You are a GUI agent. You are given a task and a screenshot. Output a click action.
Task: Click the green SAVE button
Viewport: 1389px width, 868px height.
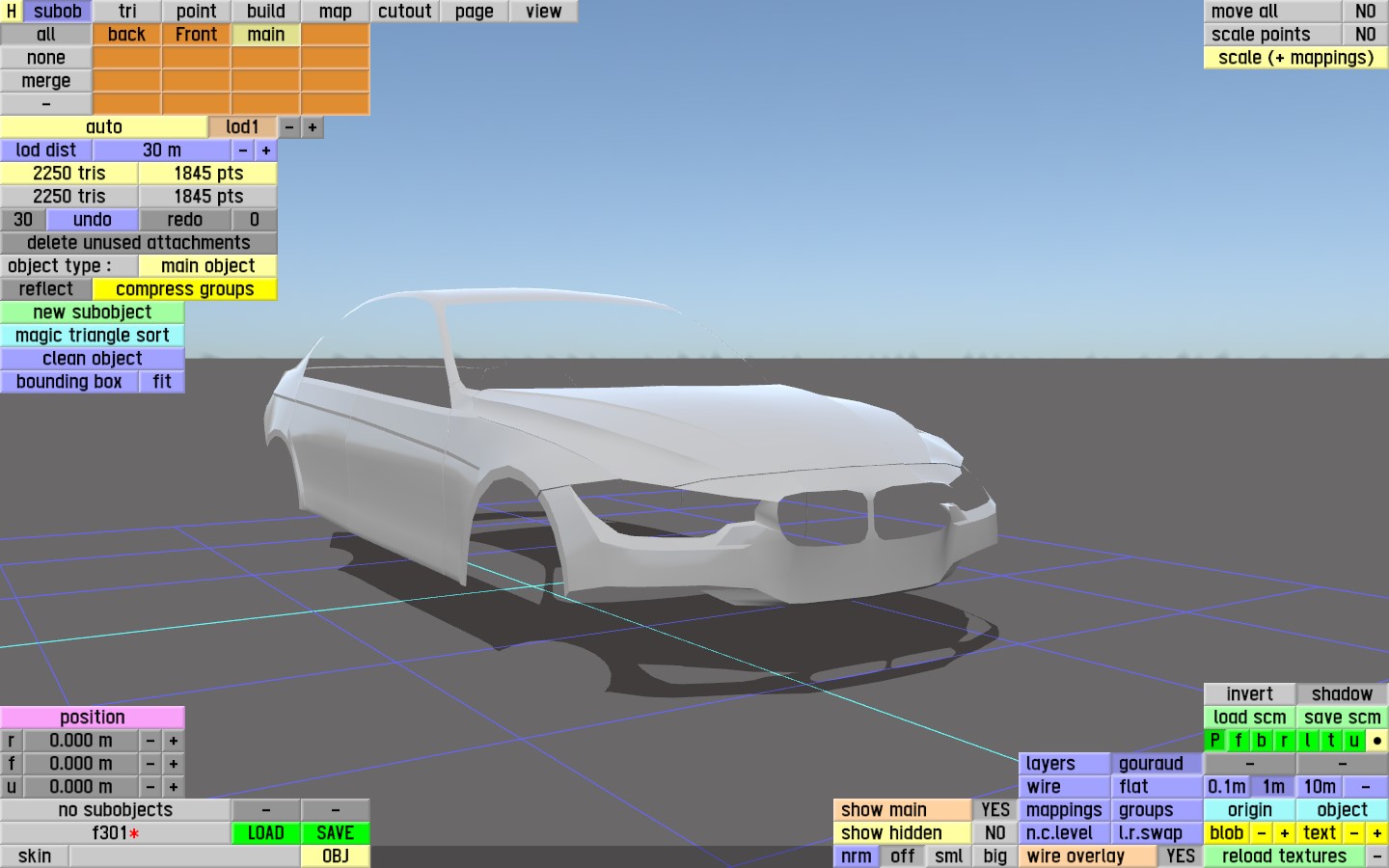click(336, 833)
